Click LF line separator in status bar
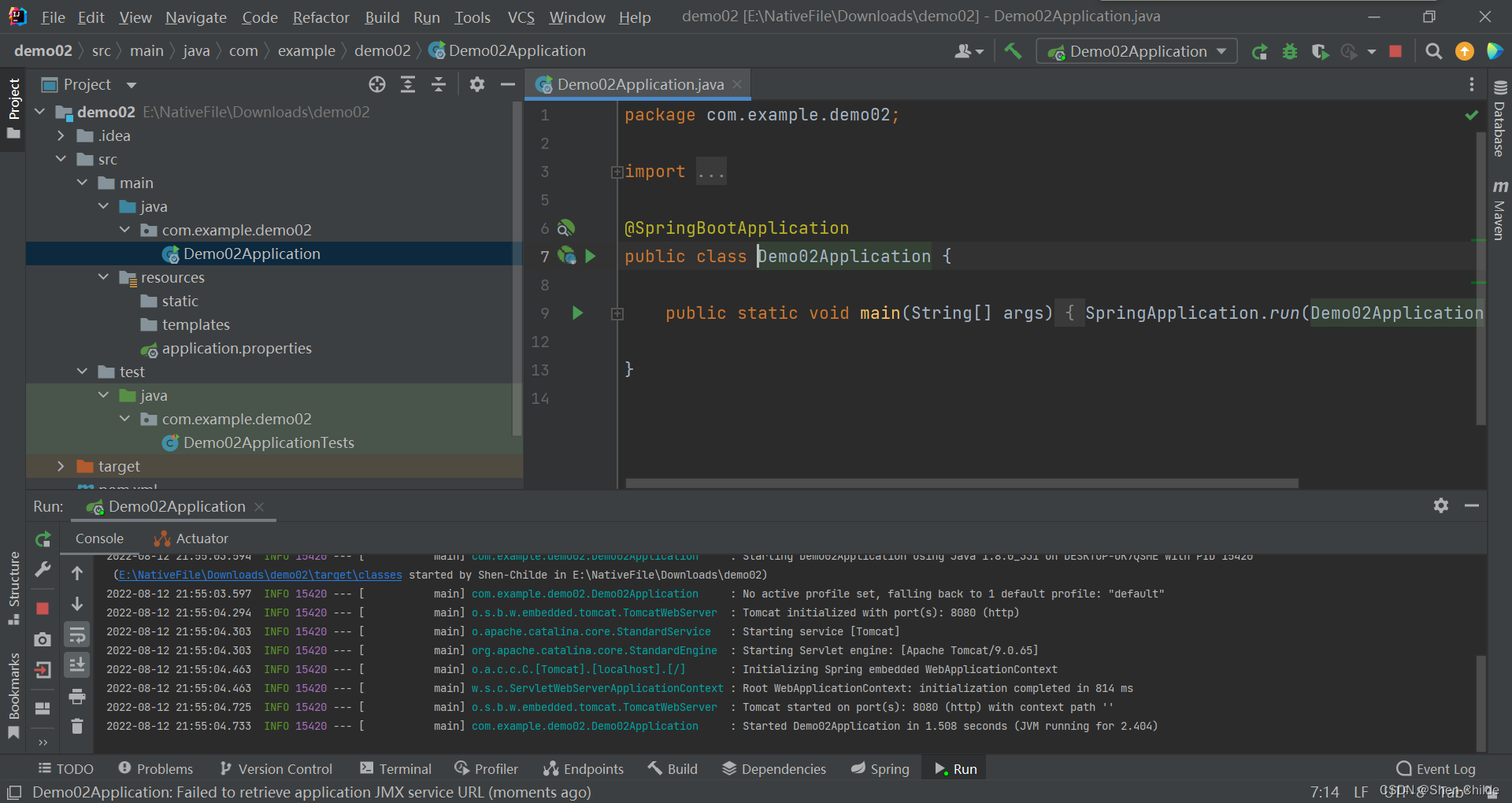 point(1361,792)
